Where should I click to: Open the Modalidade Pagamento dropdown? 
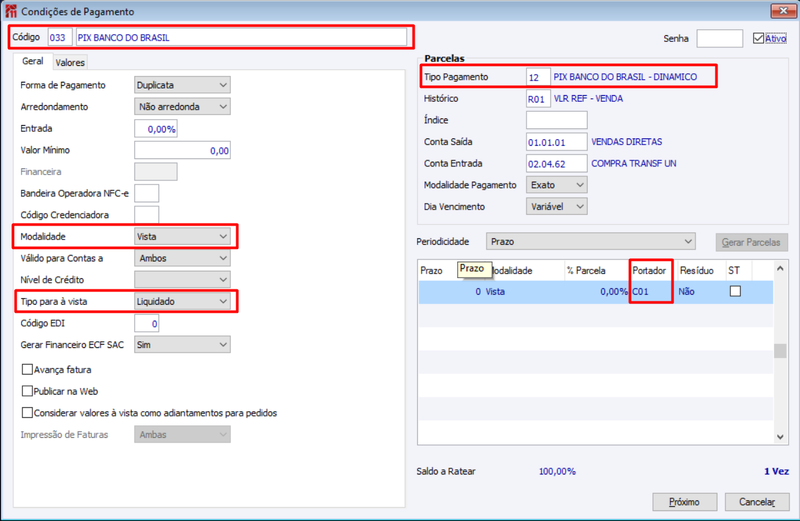click(557, 185)
